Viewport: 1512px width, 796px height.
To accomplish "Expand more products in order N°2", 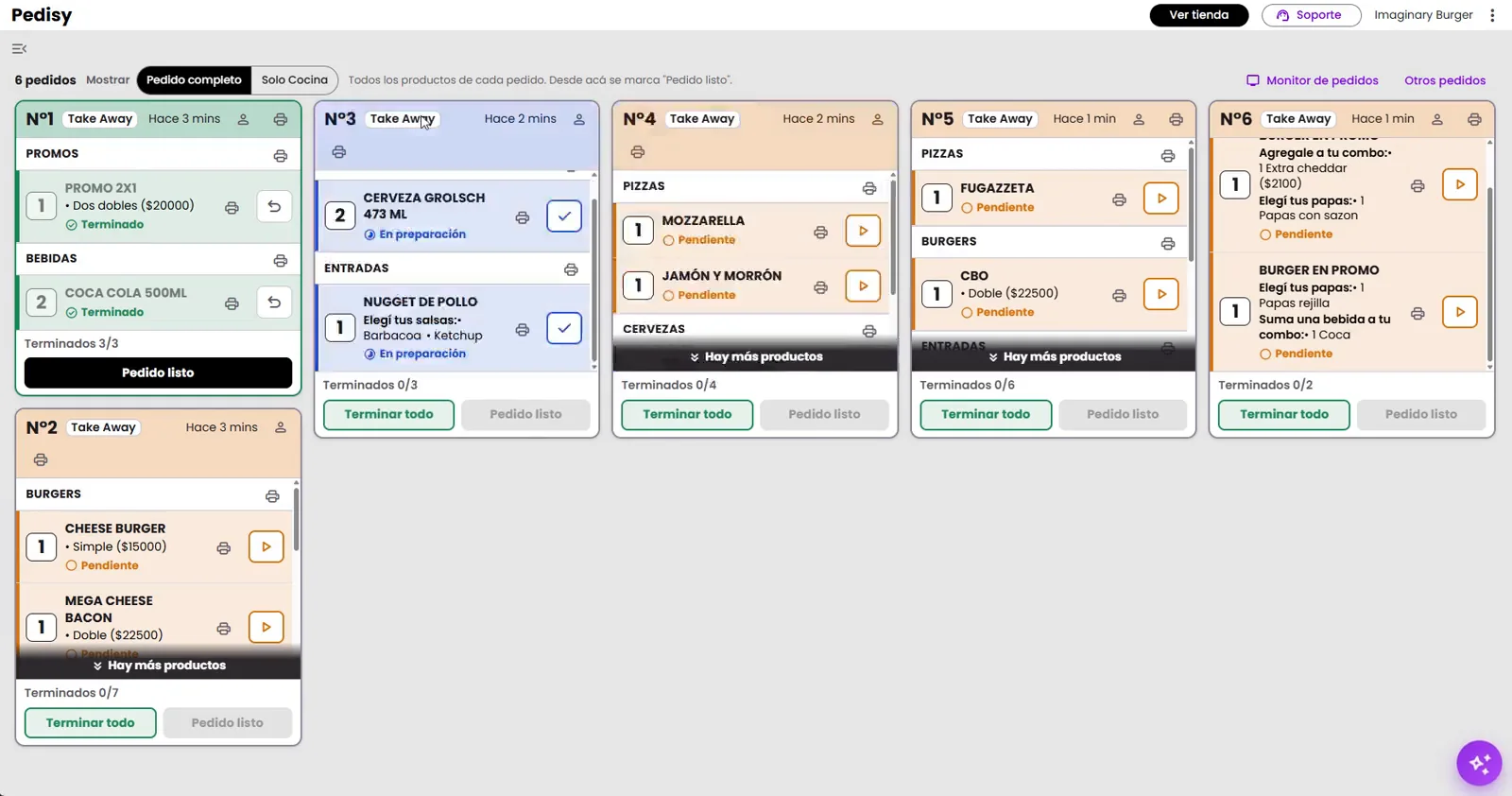I will [x=158, y=666].
